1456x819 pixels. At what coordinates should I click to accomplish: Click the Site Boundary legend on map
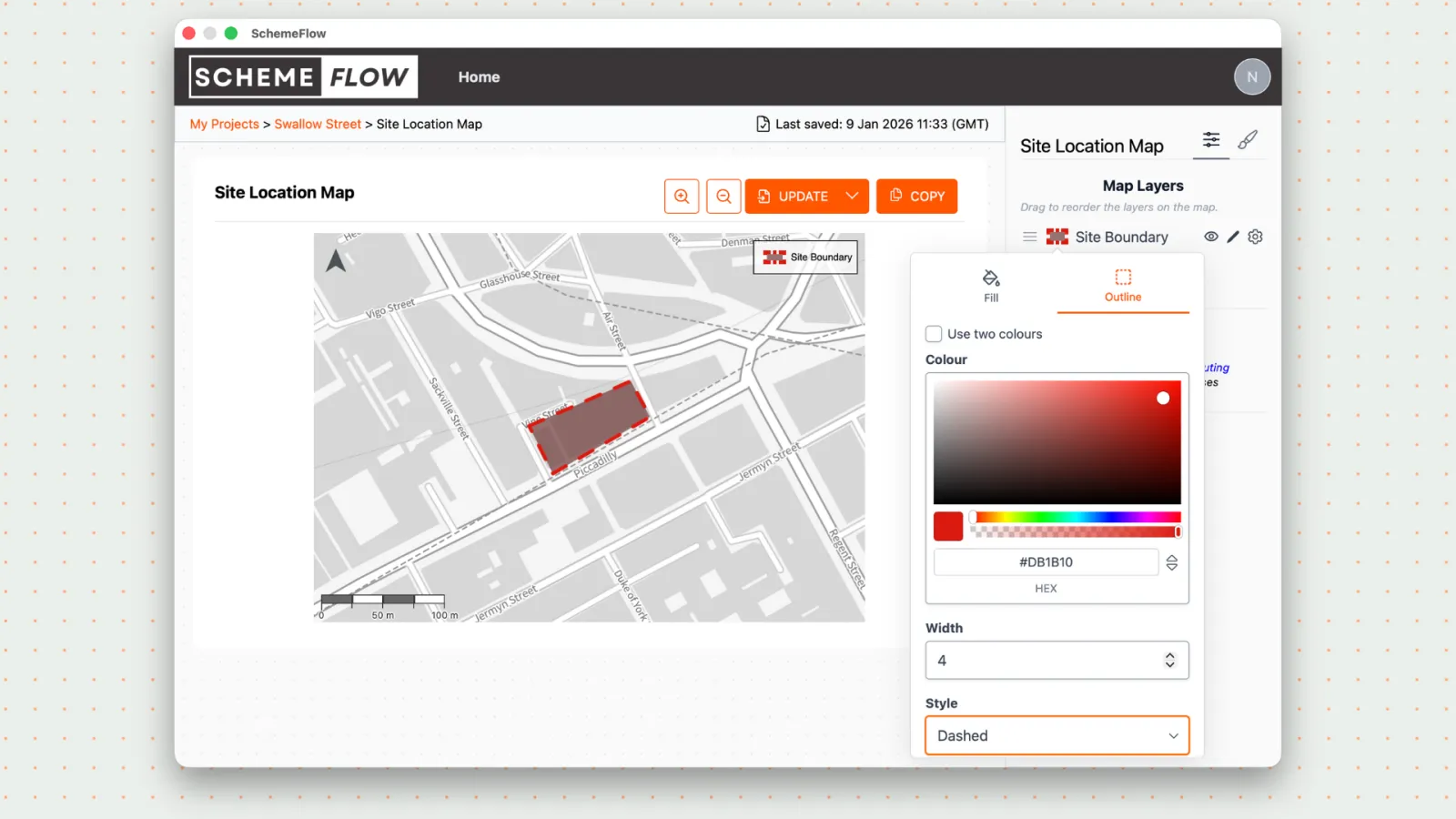pos(806,258)
